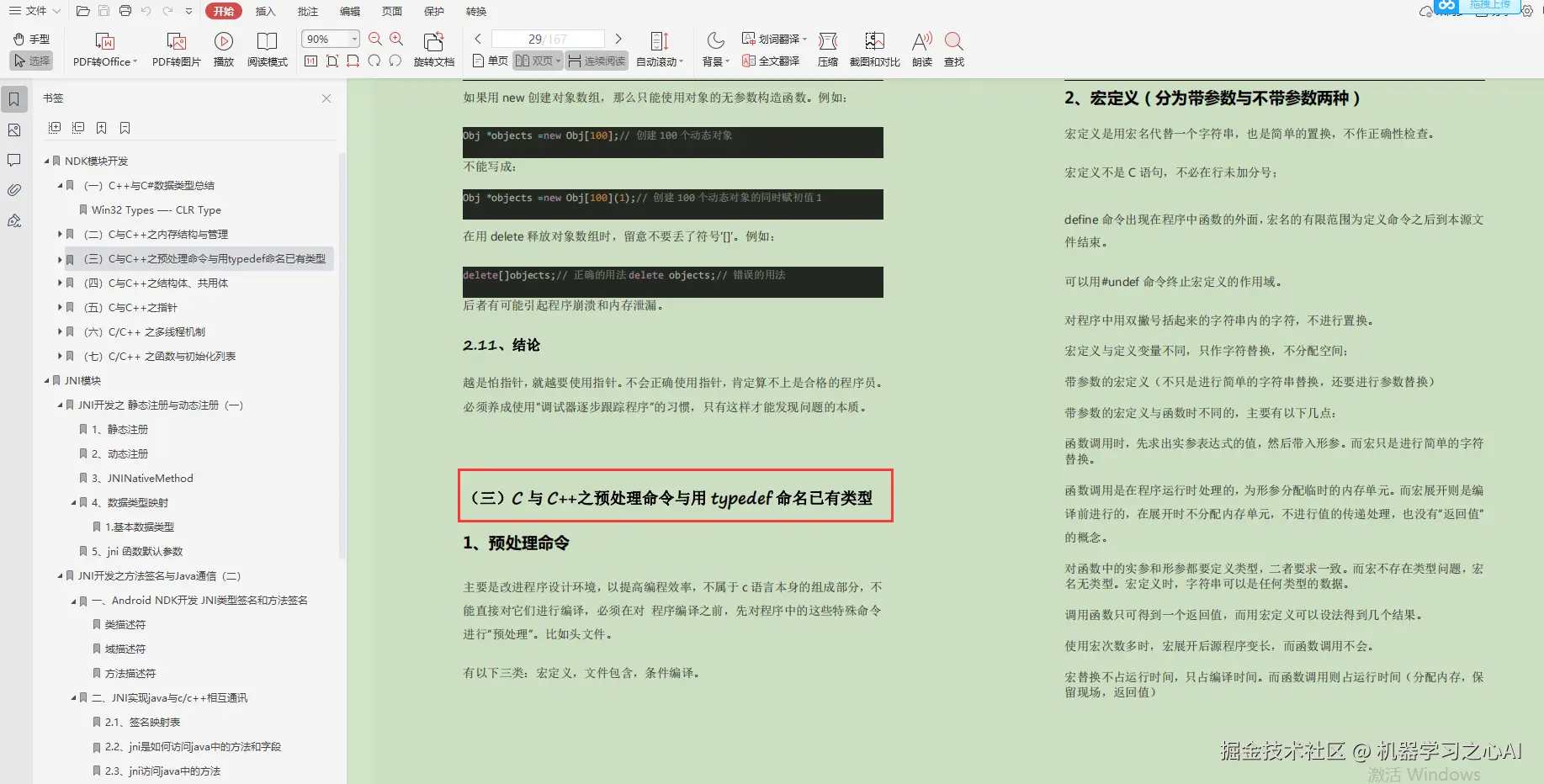Switch to the 页面 tab
The width and height of the screenshot is (1544, 784).
(x=392, y=11)
